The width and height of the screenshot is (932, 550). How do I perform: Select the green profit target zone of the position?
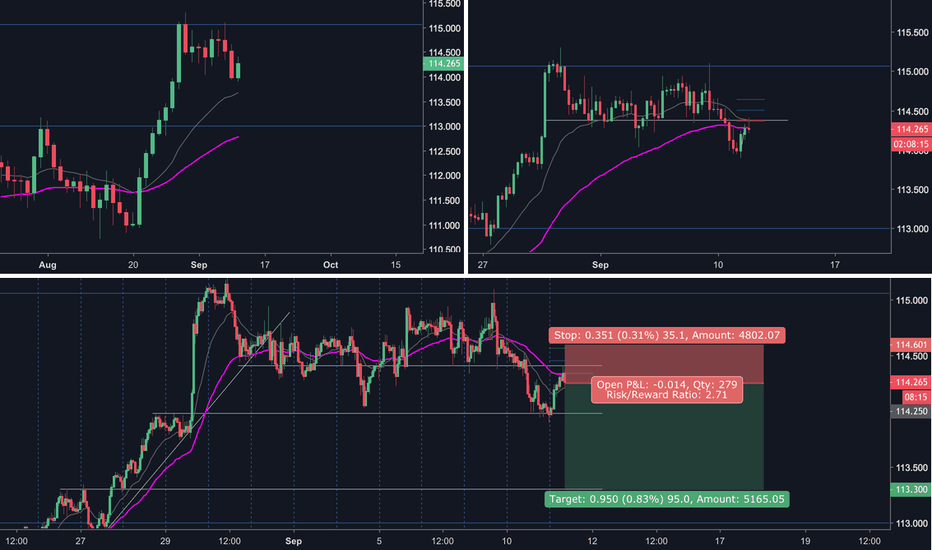point(664,436)
